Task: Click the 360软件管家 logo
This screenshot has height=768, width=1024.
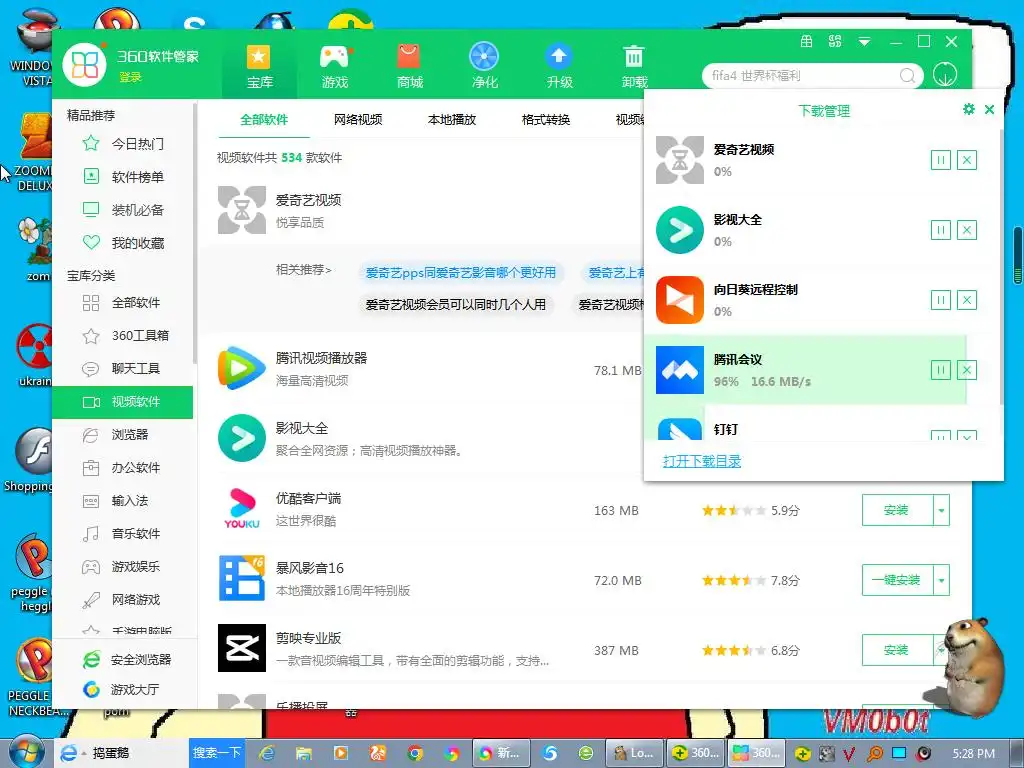Action: coord(84,65)
